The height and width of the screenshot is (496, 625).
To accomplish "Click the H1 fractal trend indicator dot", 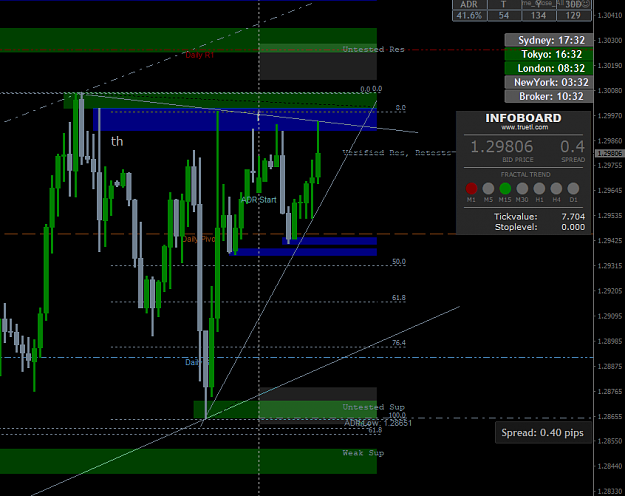I will 539,188.
